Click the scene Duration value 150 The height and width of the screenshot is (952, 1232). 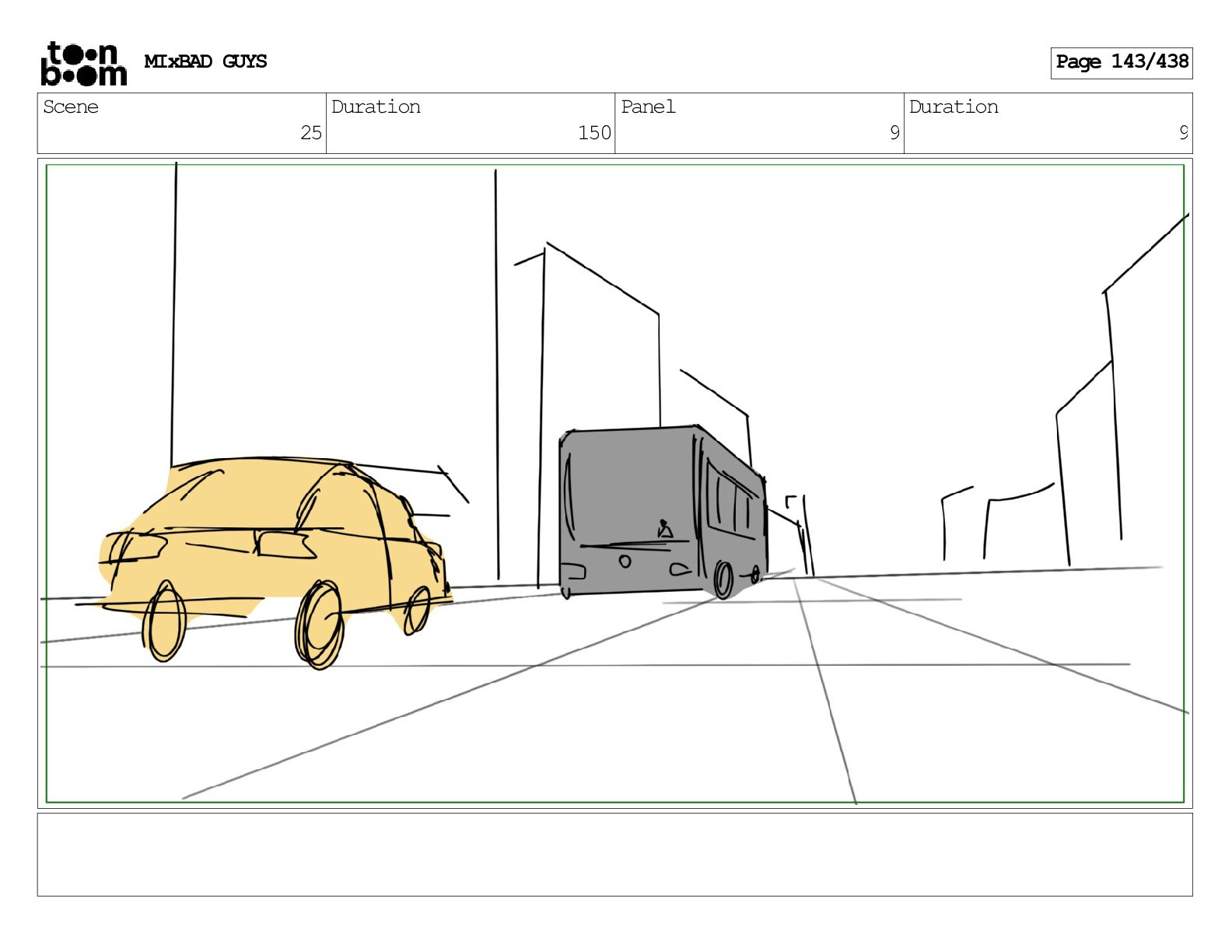pos(594,133)
